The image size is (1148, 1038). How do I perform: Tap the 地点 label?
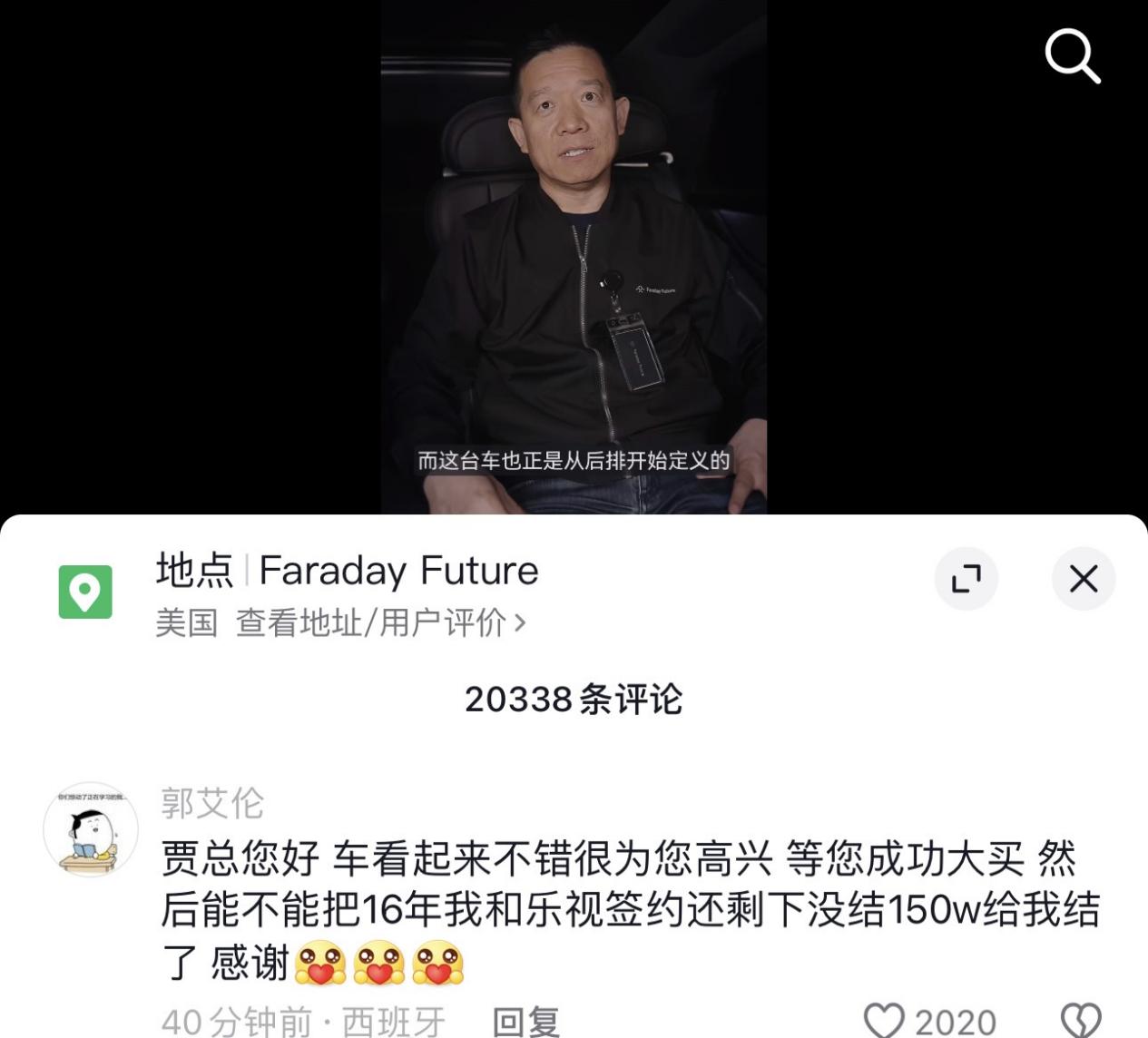(x=194, y=571)
